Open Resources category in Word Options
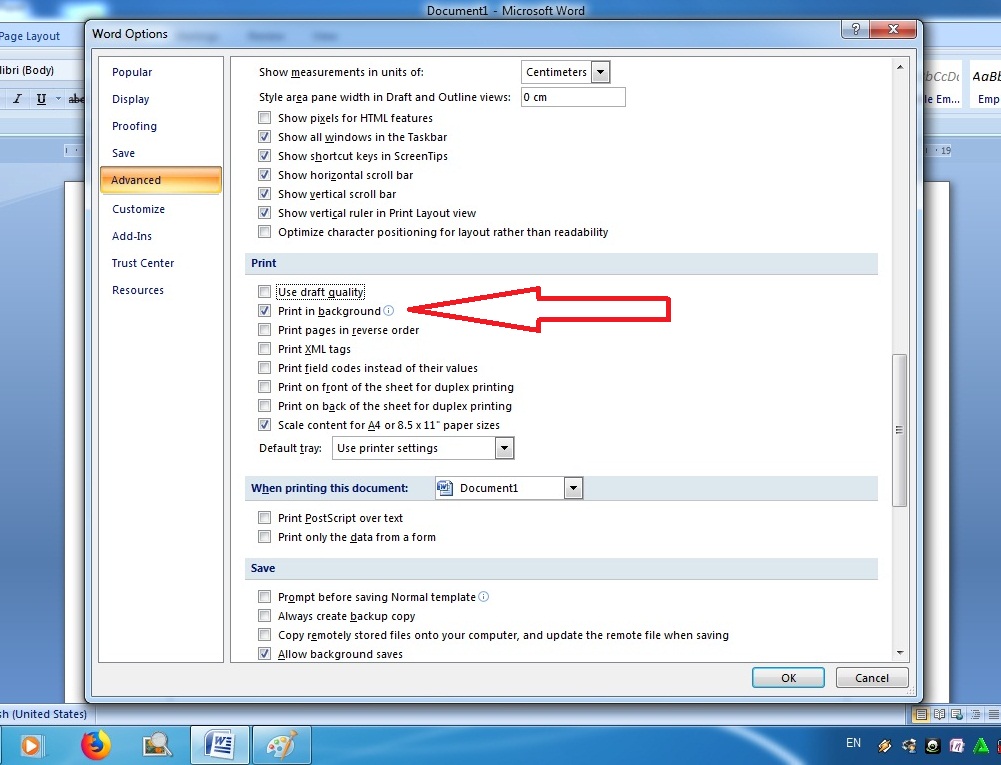 pos(138,290)
